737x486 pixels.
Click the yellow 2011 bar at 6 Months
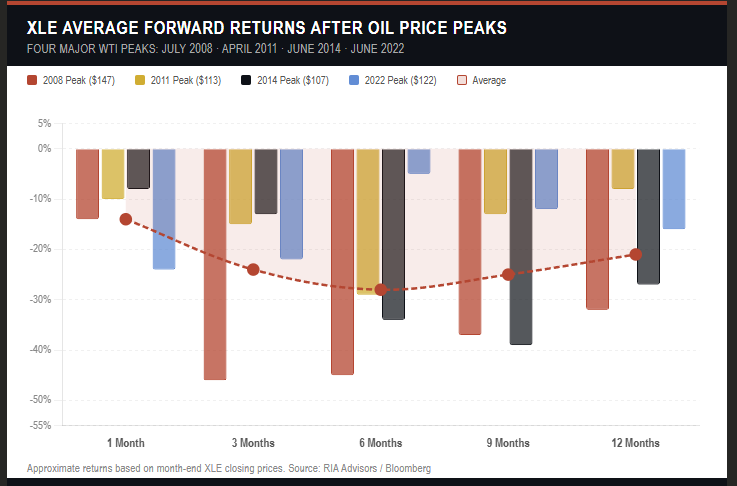pos(368,221)
